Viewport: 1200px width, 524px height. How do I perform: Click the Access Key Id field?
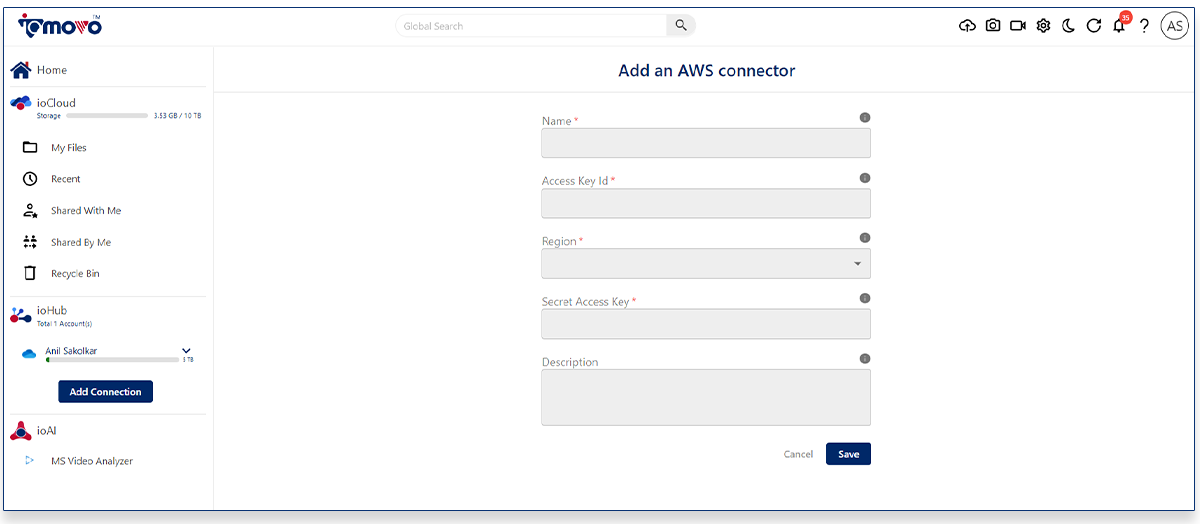(x=706, y=204)
